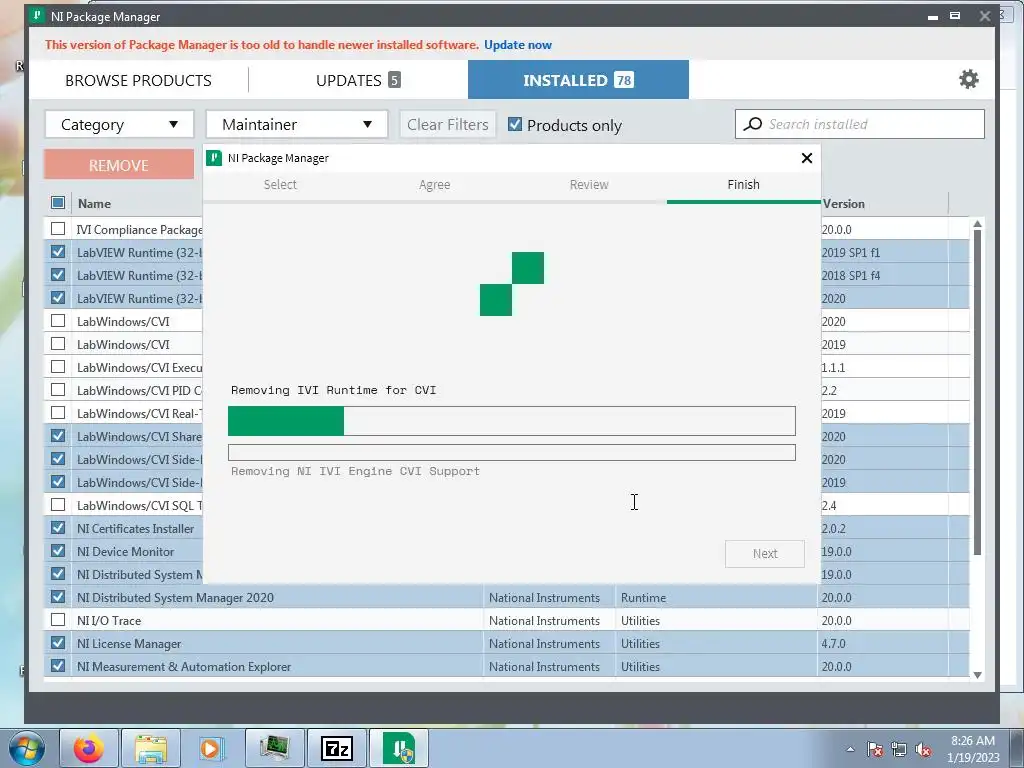Switch to the Updates tab

[x=358, y=80]
